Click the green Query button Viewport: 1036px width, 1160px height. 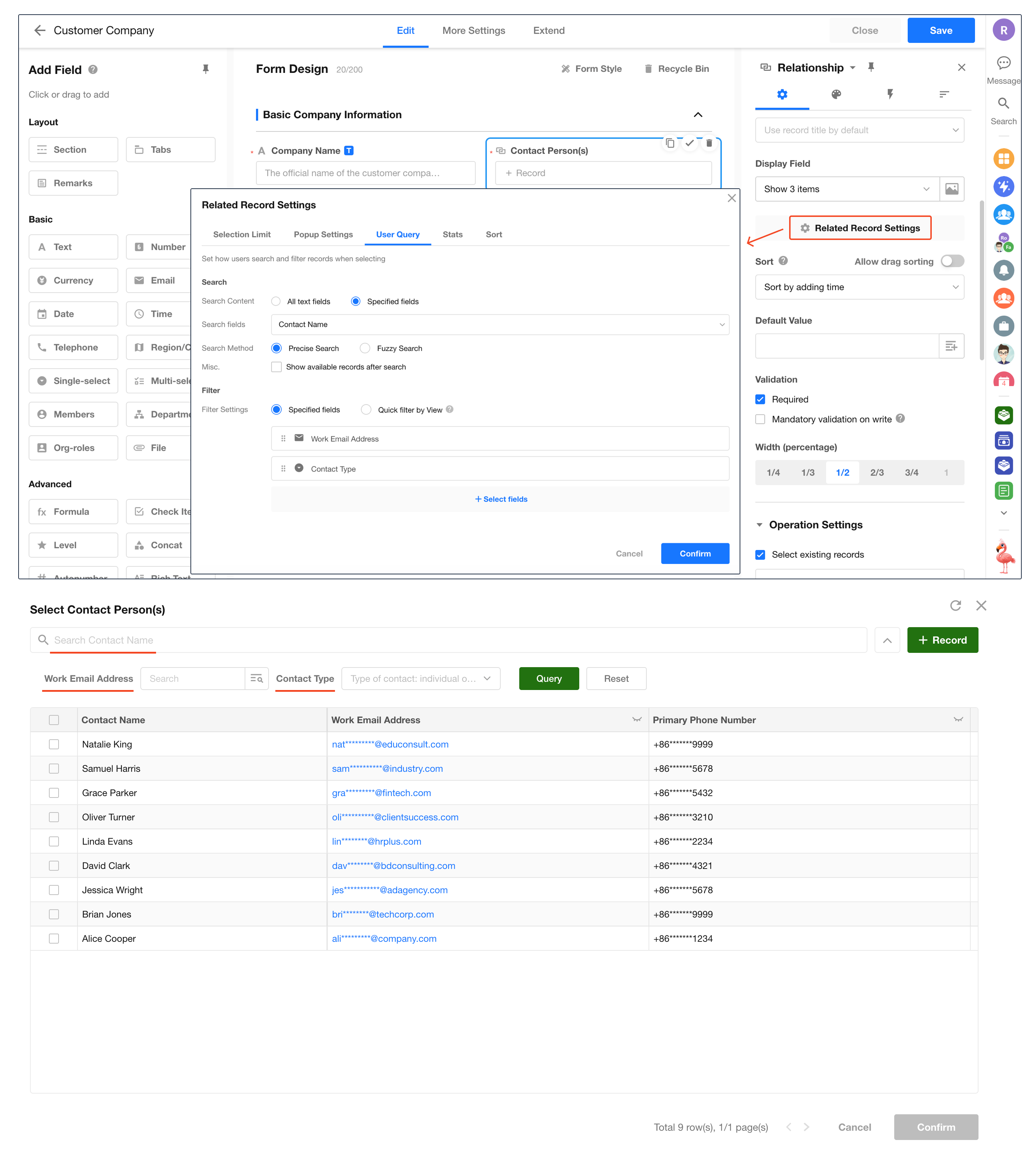[x=548, y=679]
